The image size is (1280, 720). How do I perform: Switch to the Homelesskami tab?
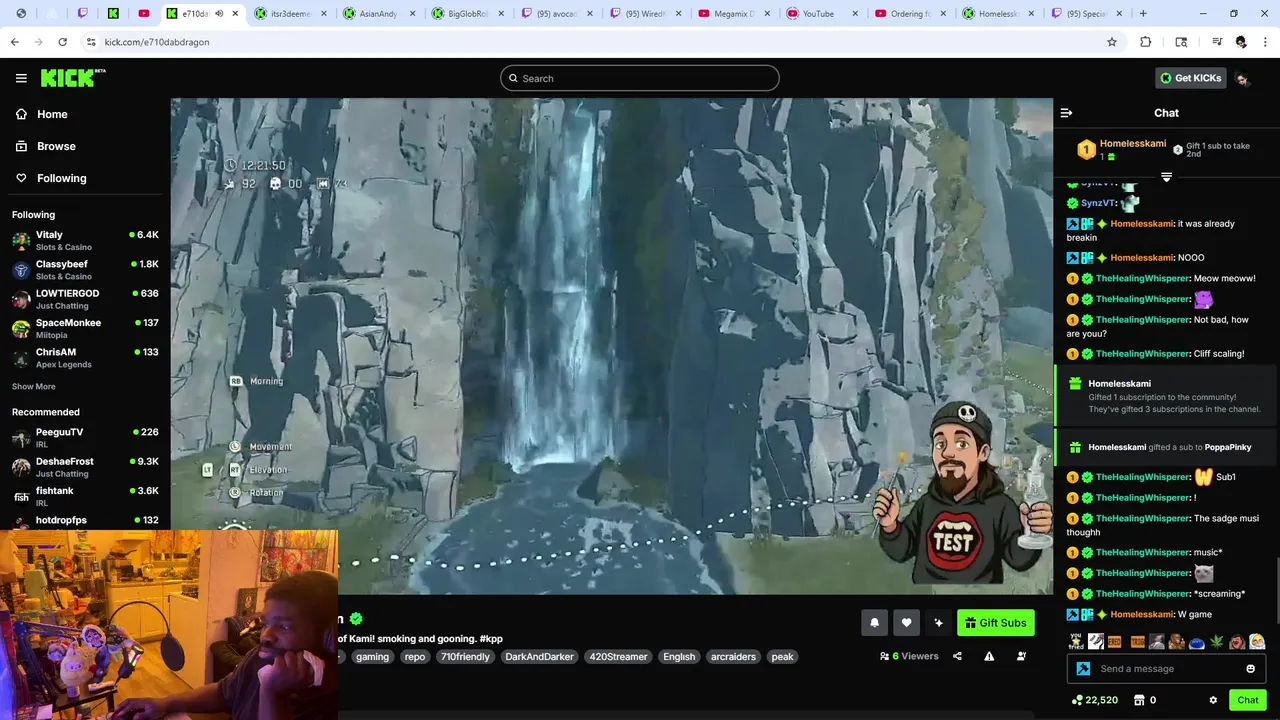point(999,14)
